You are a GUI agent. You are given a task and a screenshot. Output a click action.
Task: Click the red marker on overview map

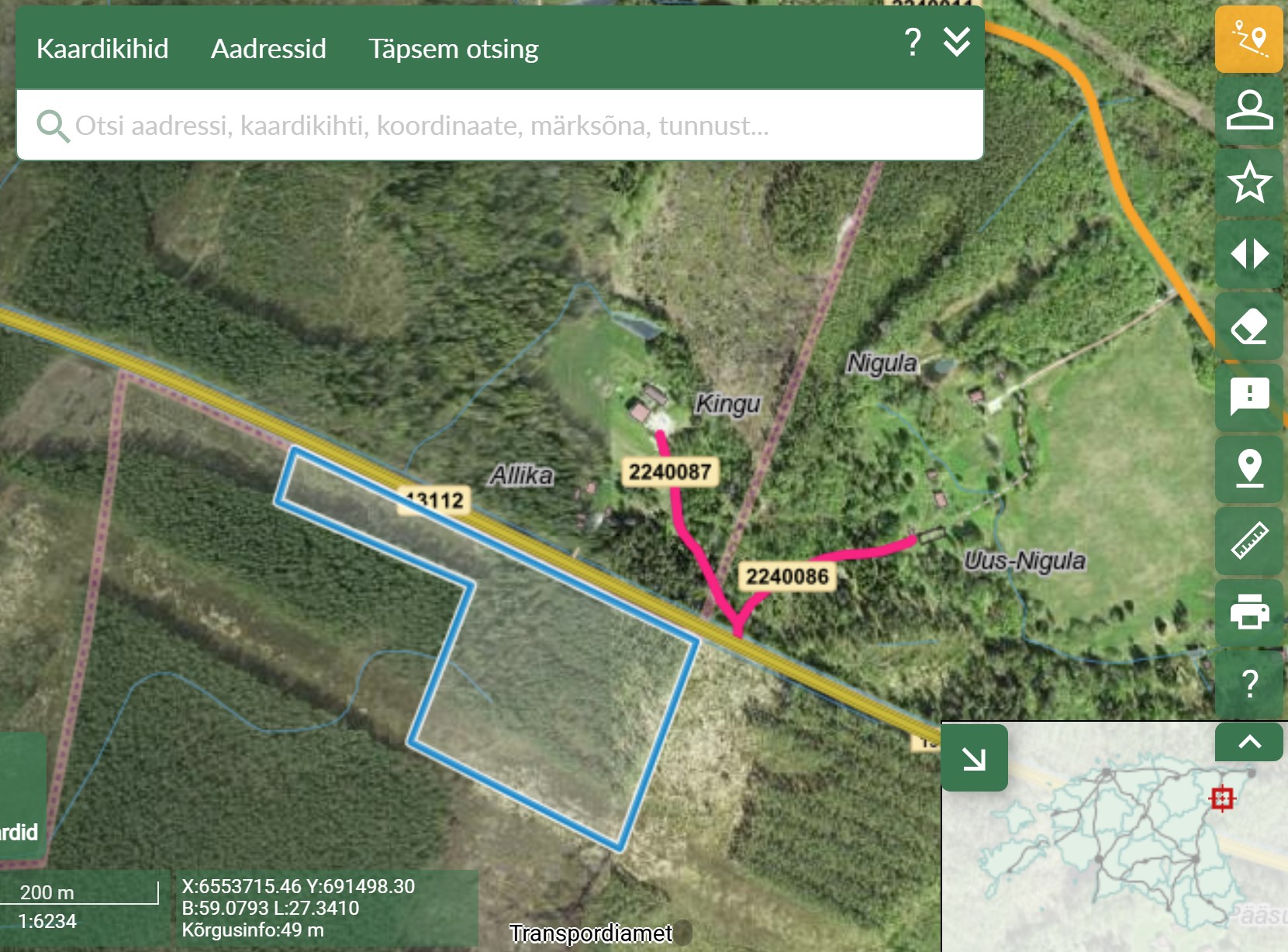pos(1222,798)
